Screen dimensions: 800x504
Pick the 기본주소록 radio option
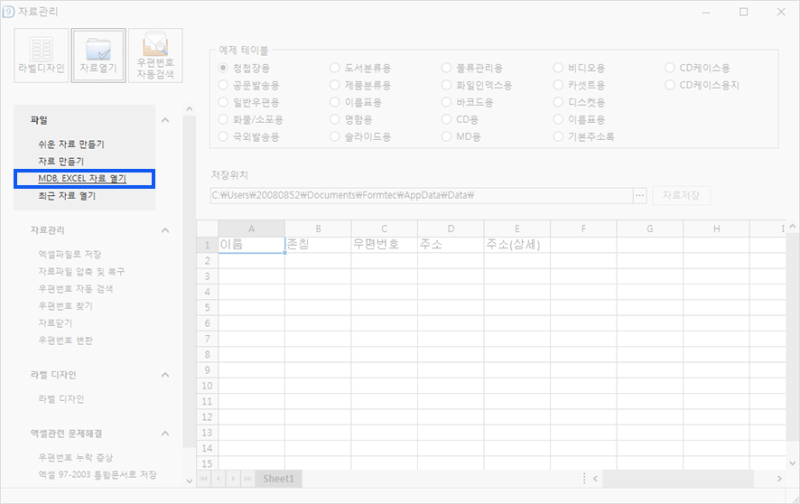558,137
